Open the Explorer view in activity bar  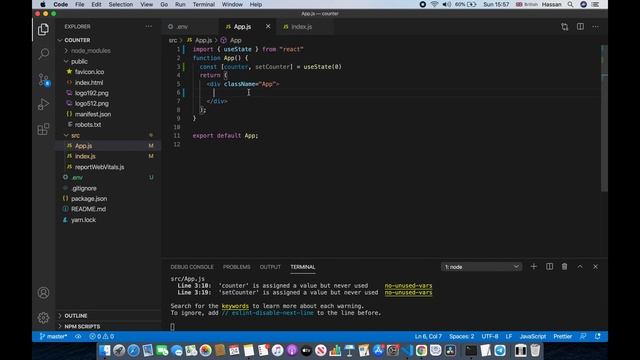point(43,29)
